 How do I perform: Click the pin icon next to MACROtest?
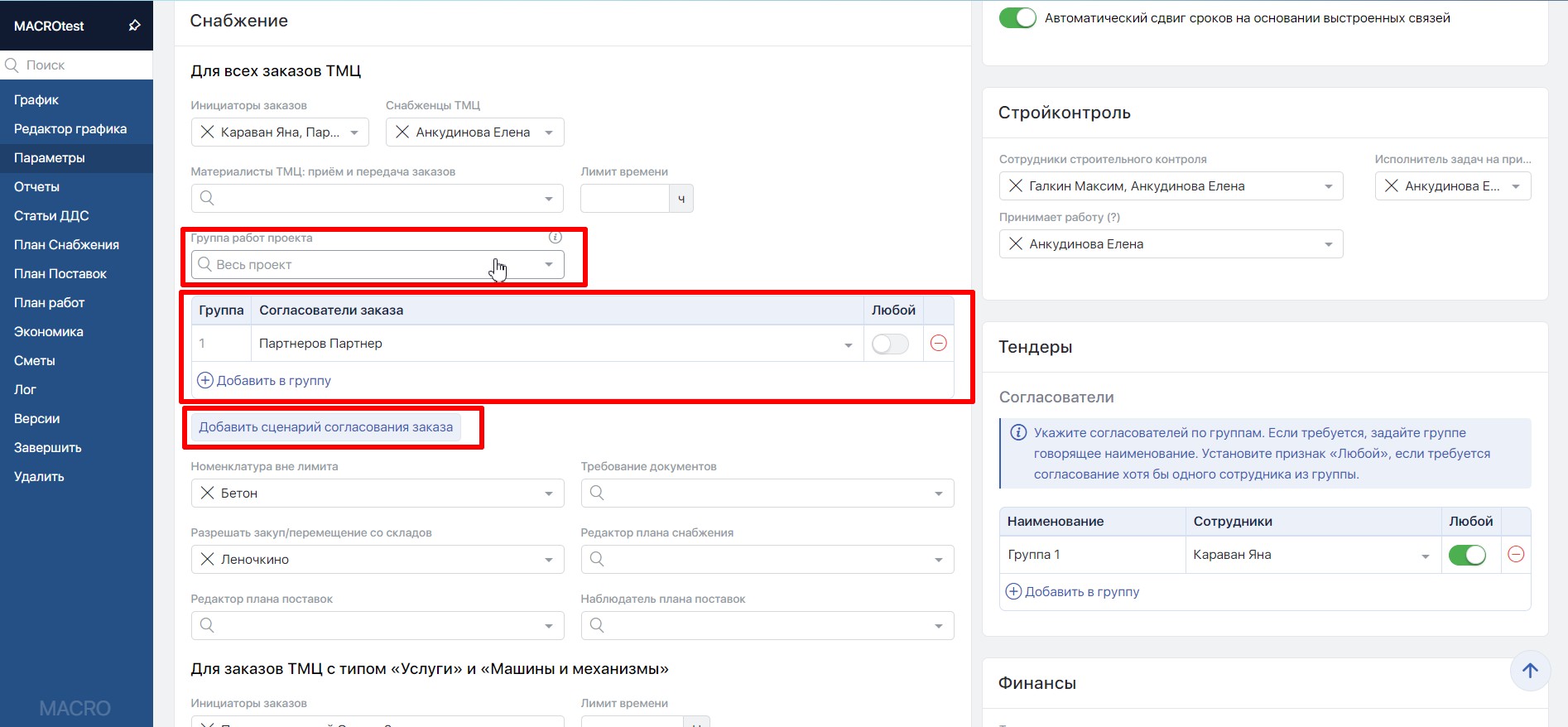(x=134, y=26)
